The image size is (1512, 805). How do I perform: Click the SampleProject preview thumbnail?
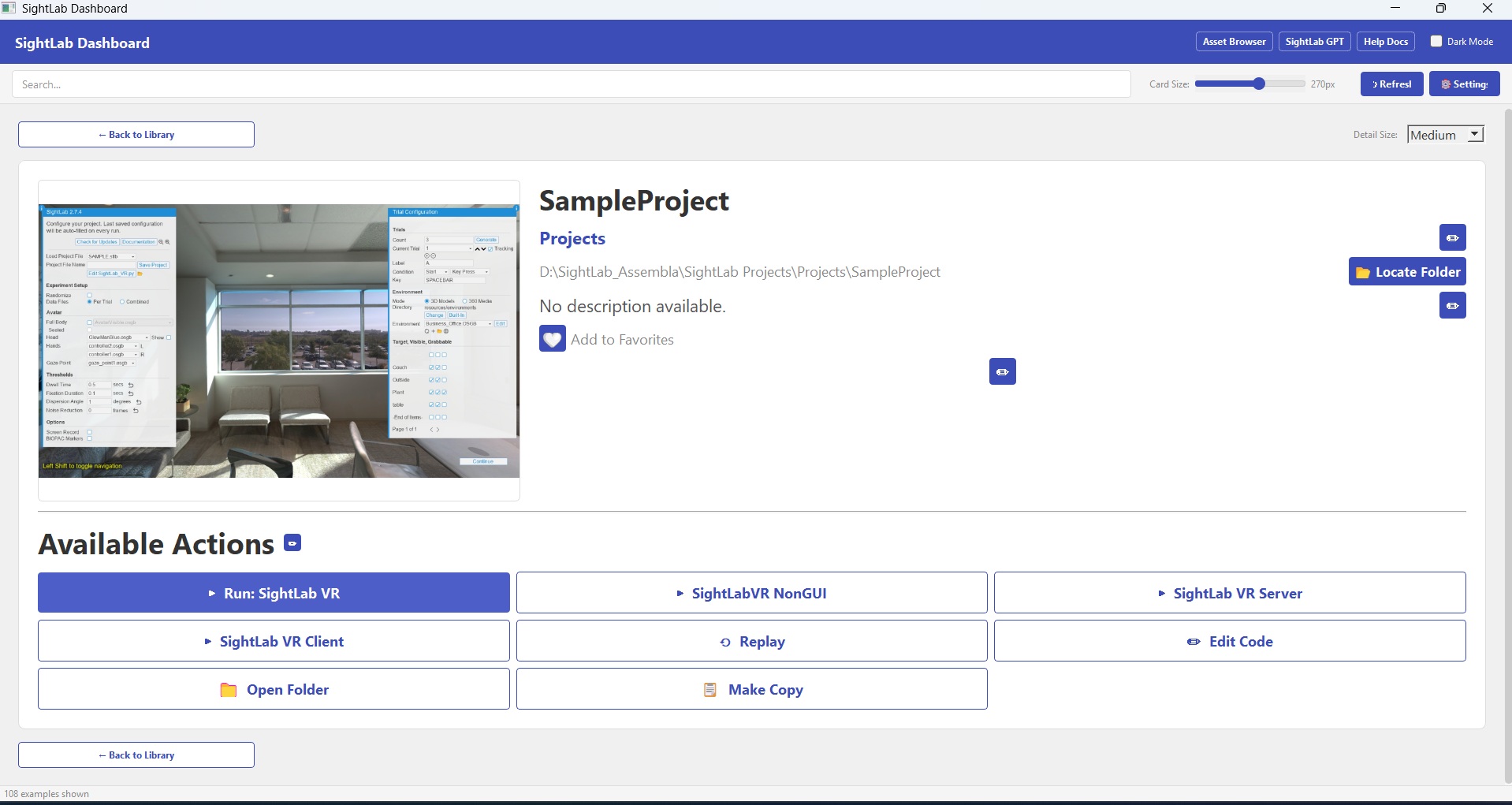pyautogui.click(x=279, y=341)
